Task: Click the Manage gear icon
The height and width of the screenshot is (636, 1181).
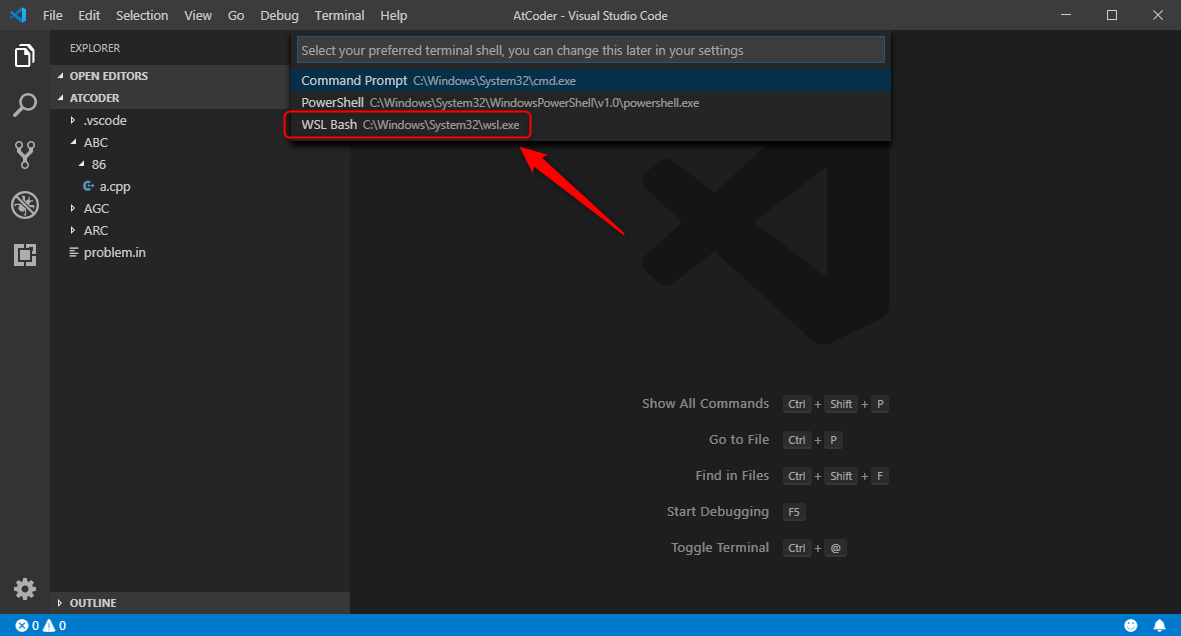Action: (25, 589)
